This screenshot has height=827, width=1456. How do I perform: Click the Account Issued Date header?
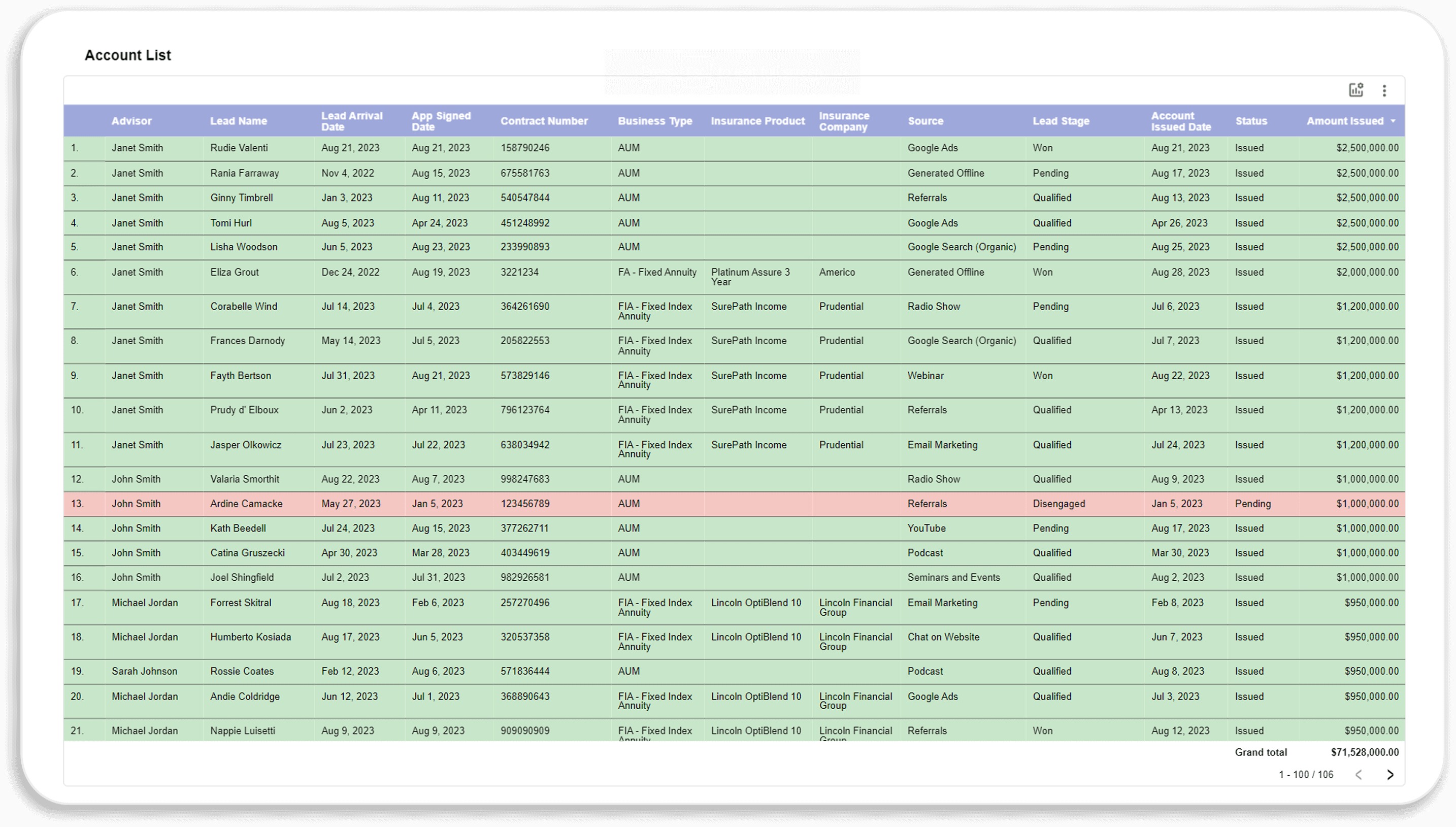pos(1180,121)
